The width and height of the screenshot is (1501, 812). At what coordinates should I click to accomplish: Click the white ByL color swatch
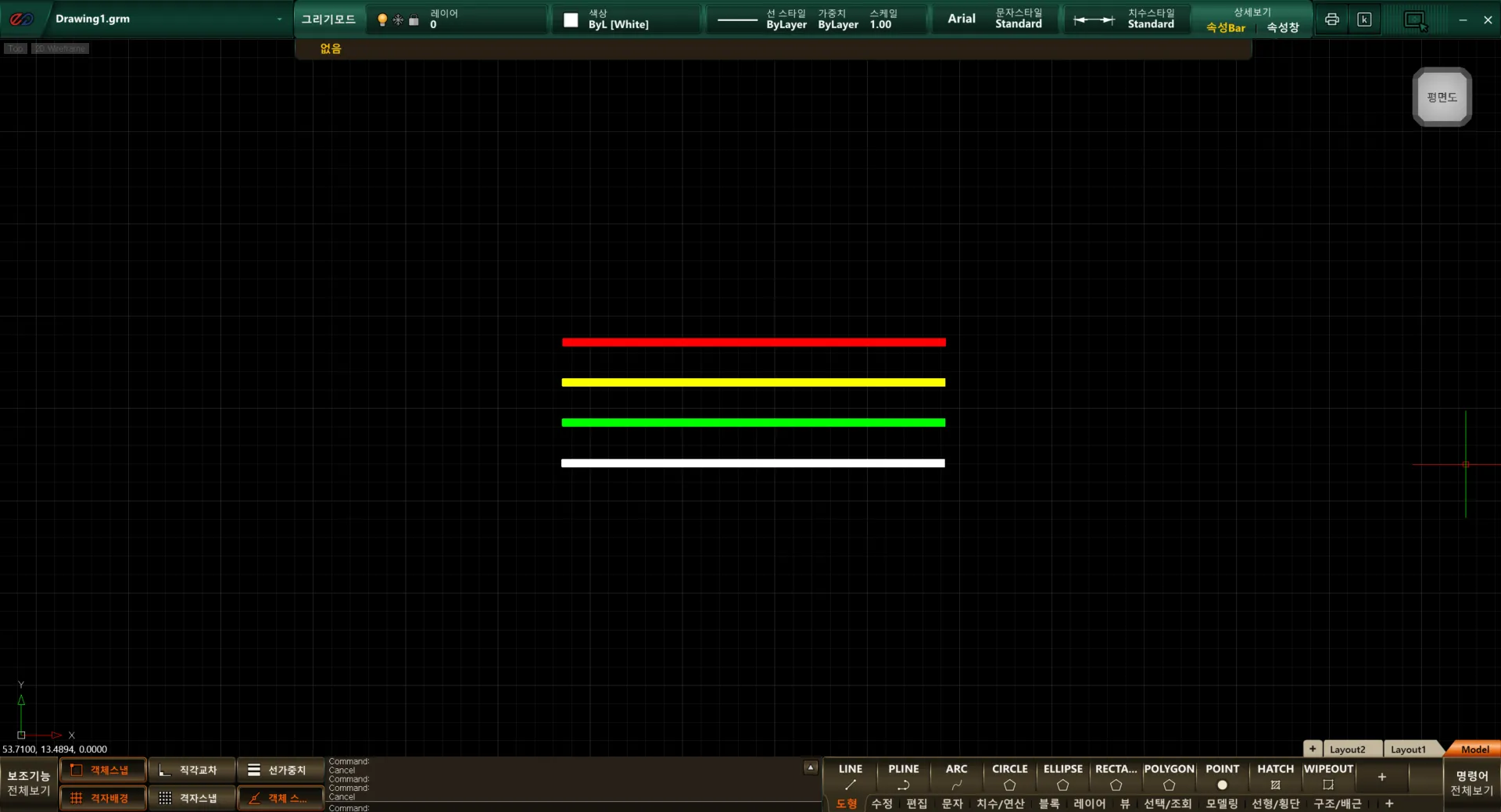point(571,20)
